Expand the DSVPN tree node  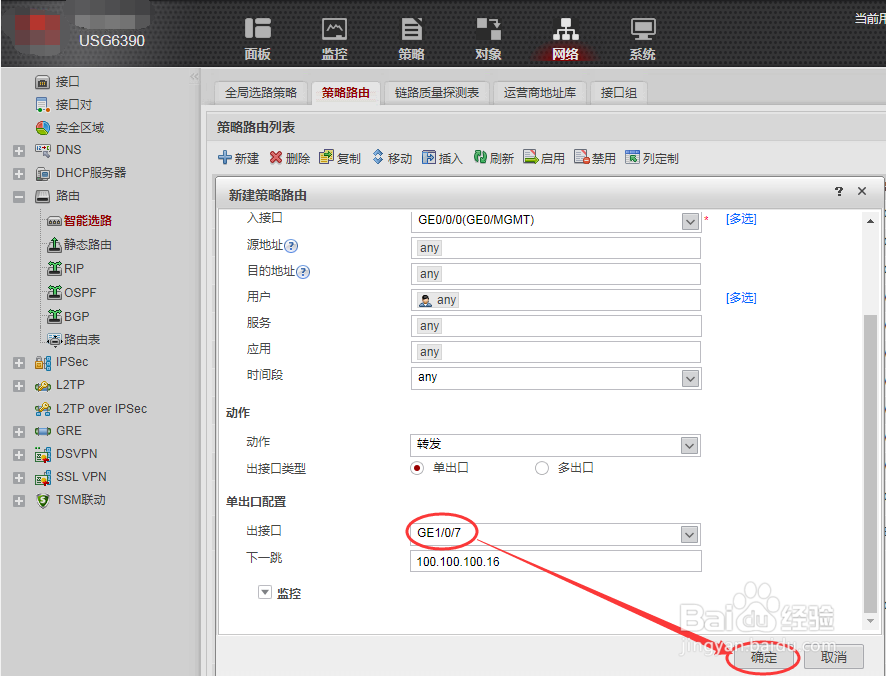[x=19, y=455]
